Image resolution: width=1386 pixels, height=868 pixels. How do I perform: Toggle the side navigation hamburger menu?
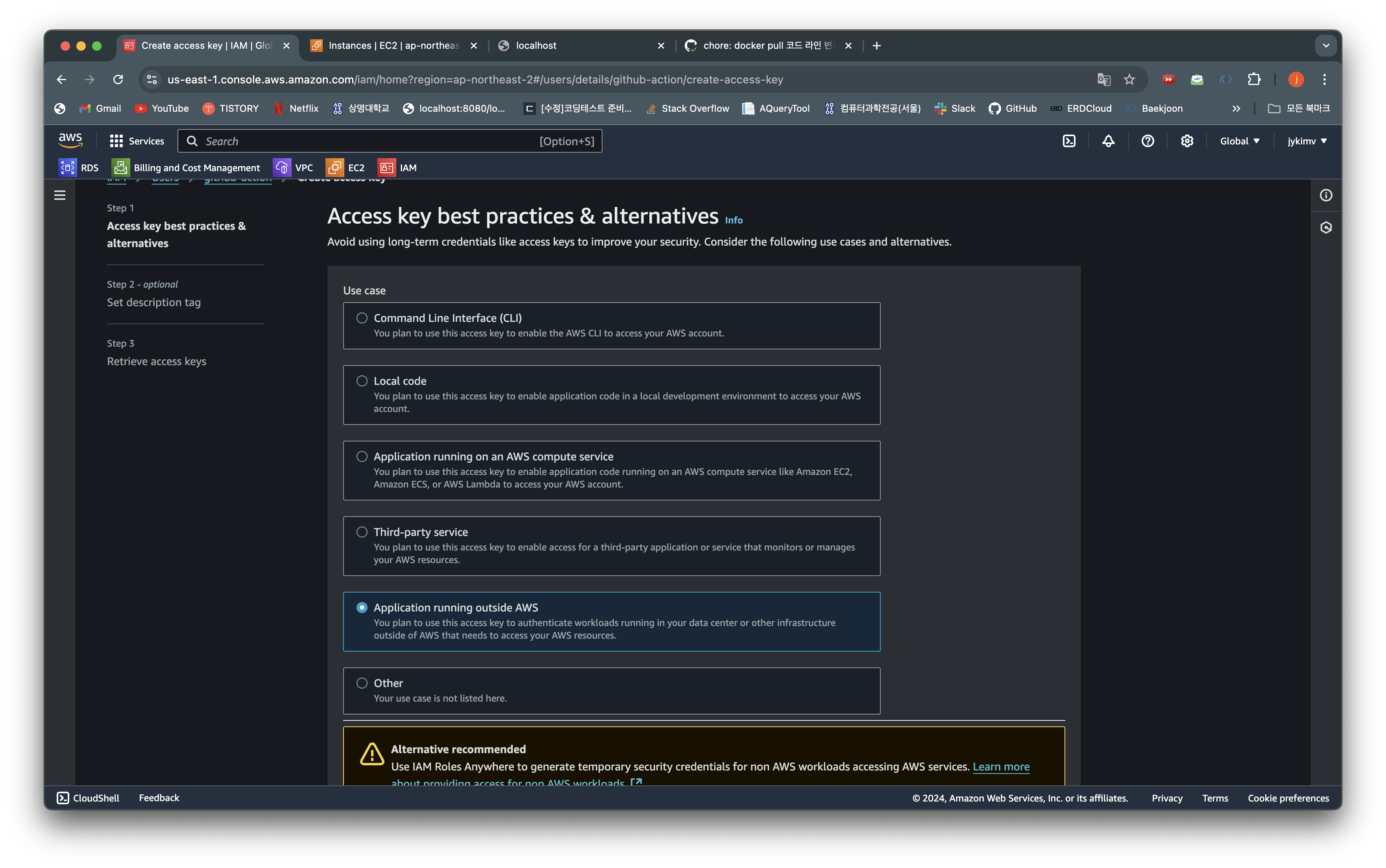tap(60, 195)
